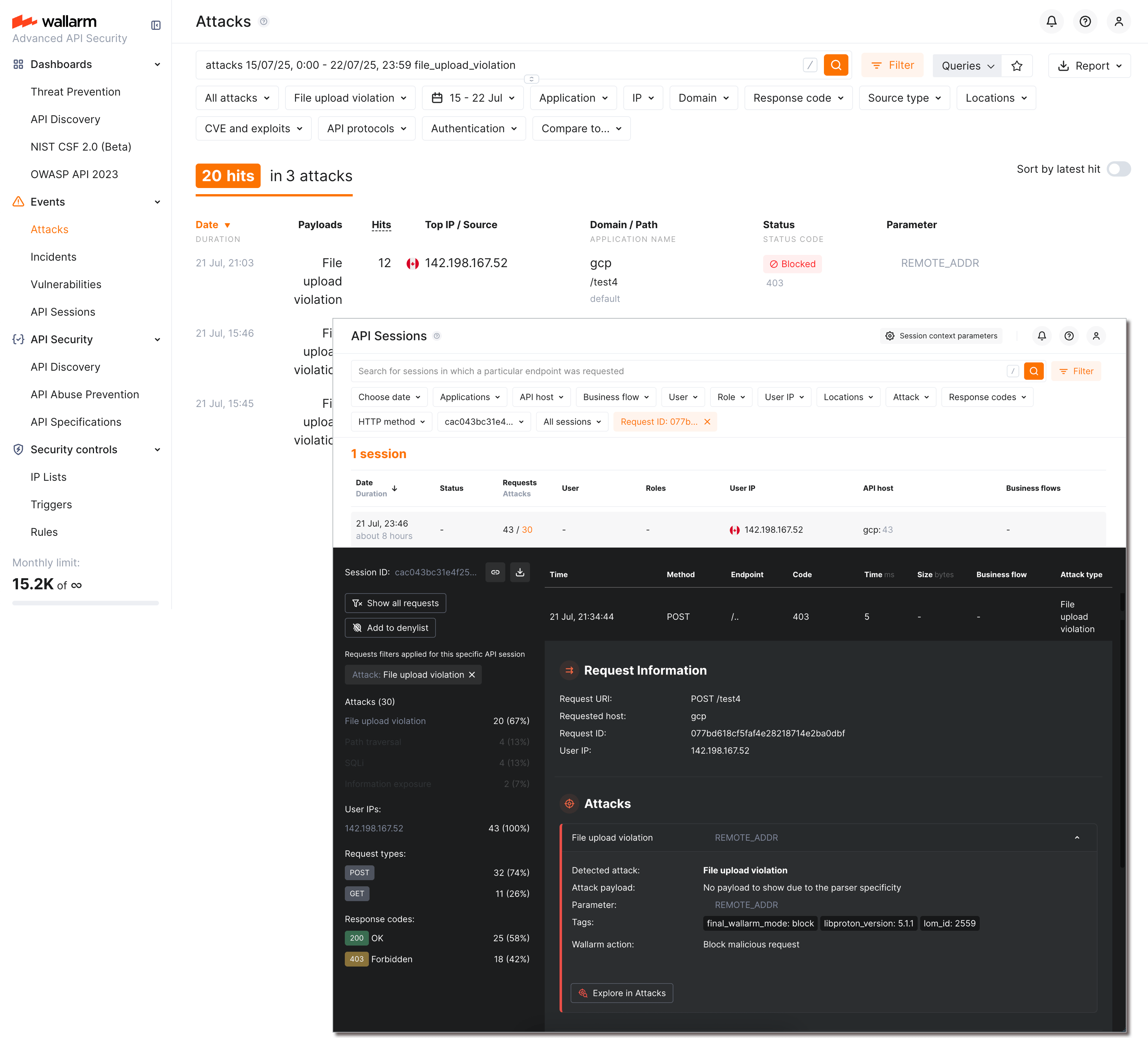
Task: Click Explore in Attacks button
Action: (x=621, y=993)
